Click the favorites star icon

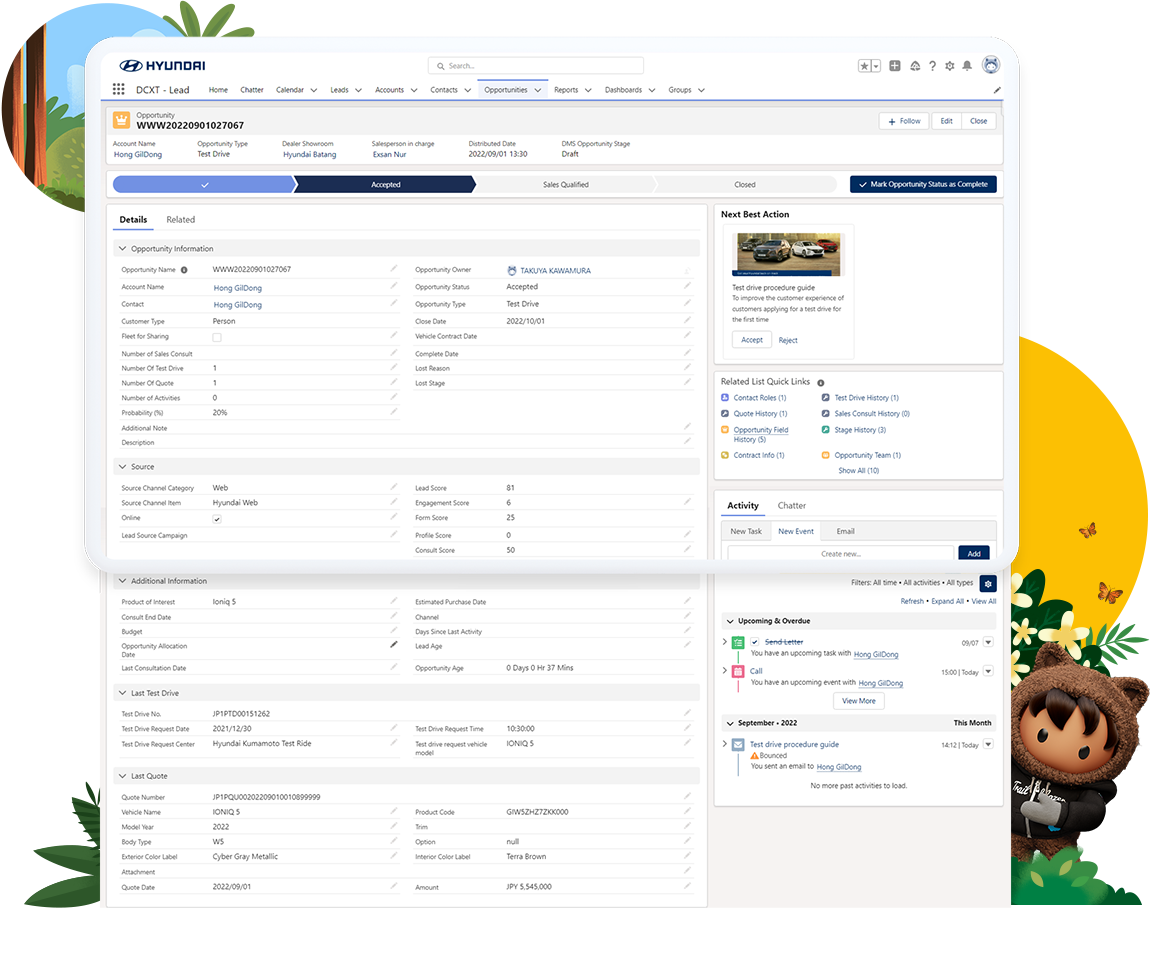pyautogui.click(x=865, y=66)
